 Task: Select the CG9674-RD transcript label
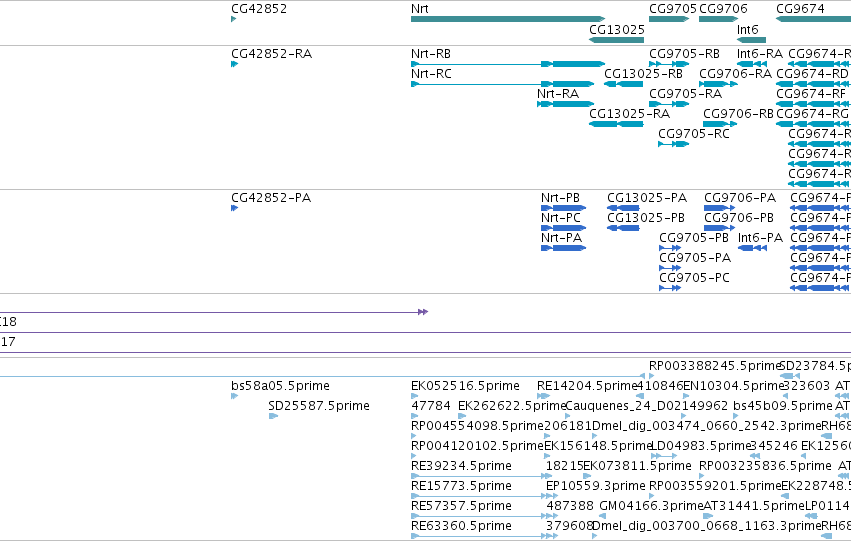pos(812,74)
